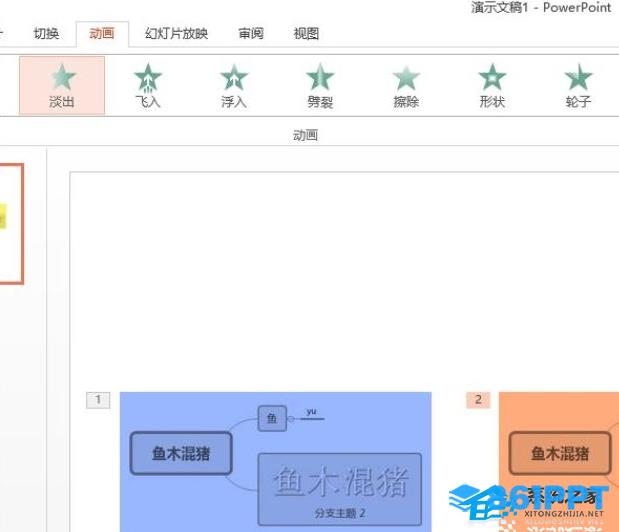
Task: Click animation order marker 2
Action: pos(478,400)
